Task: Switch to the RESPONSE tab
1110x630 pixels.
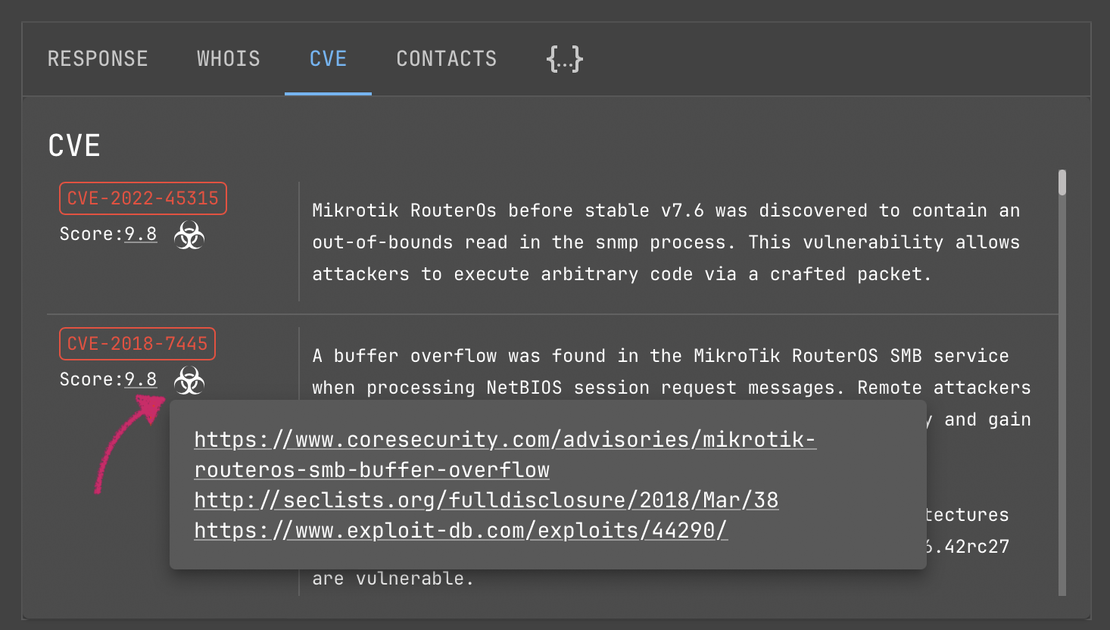Action: (97, 58)
